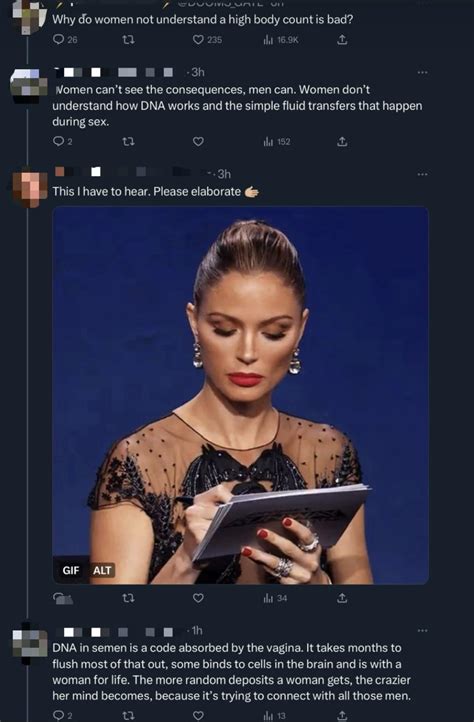The width and height of the screenshot is (474, 722).
Task: Open more options on the 1h reply
Action: [422, 630]
